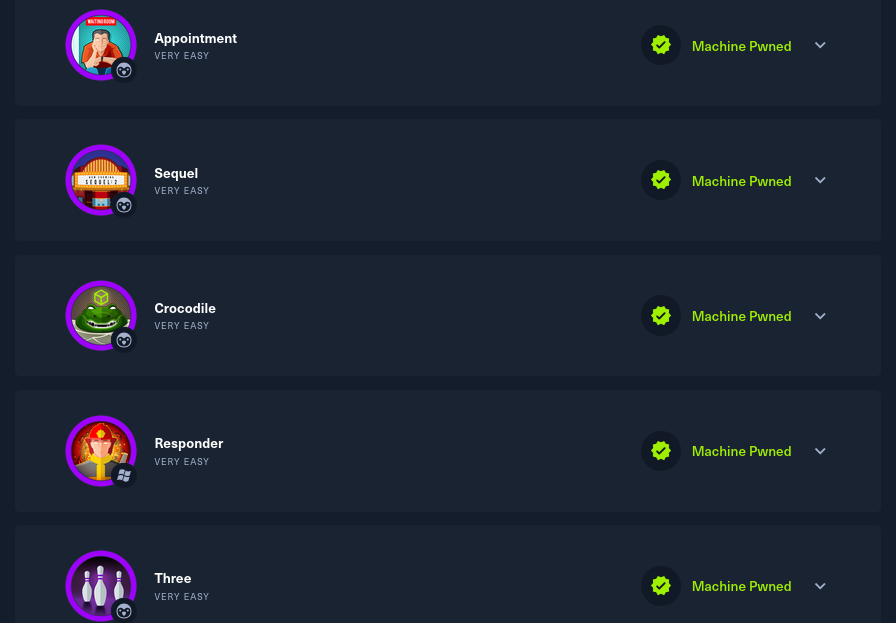Click the Sequel machine avatar

(x=101, y=180)
